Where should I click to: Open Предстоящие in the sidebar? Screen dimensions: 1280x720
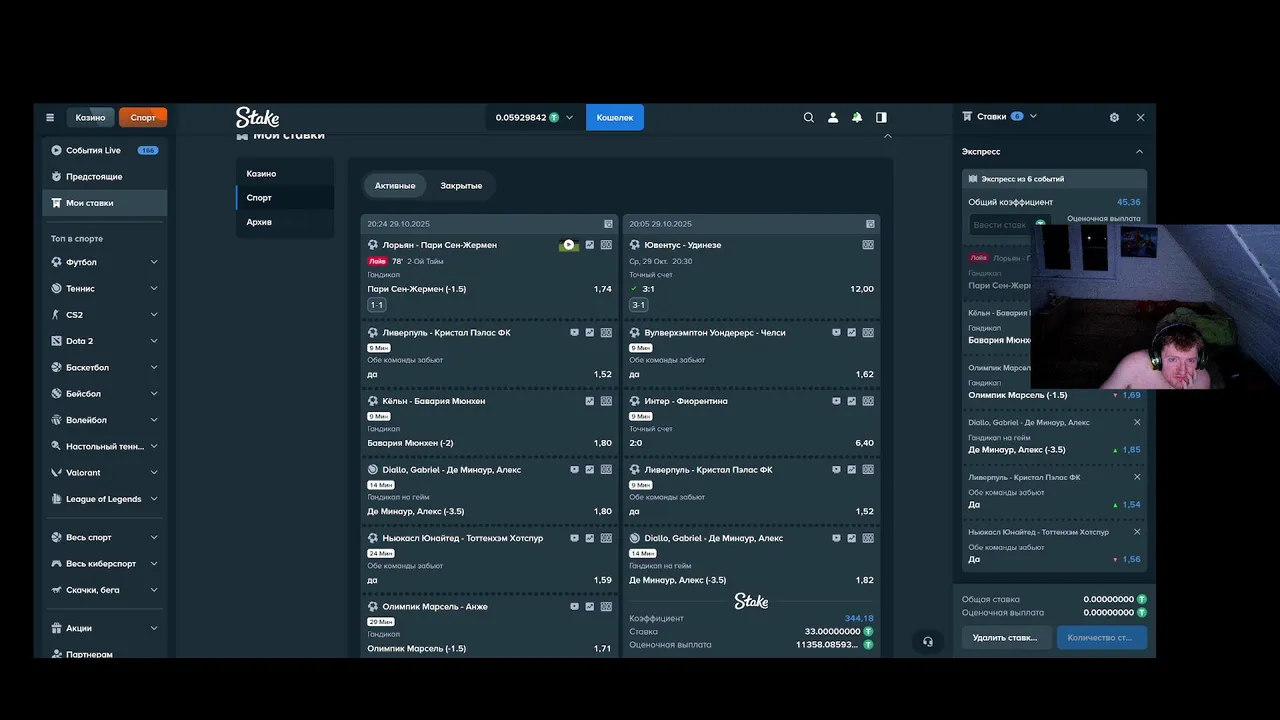coord(105,176)
